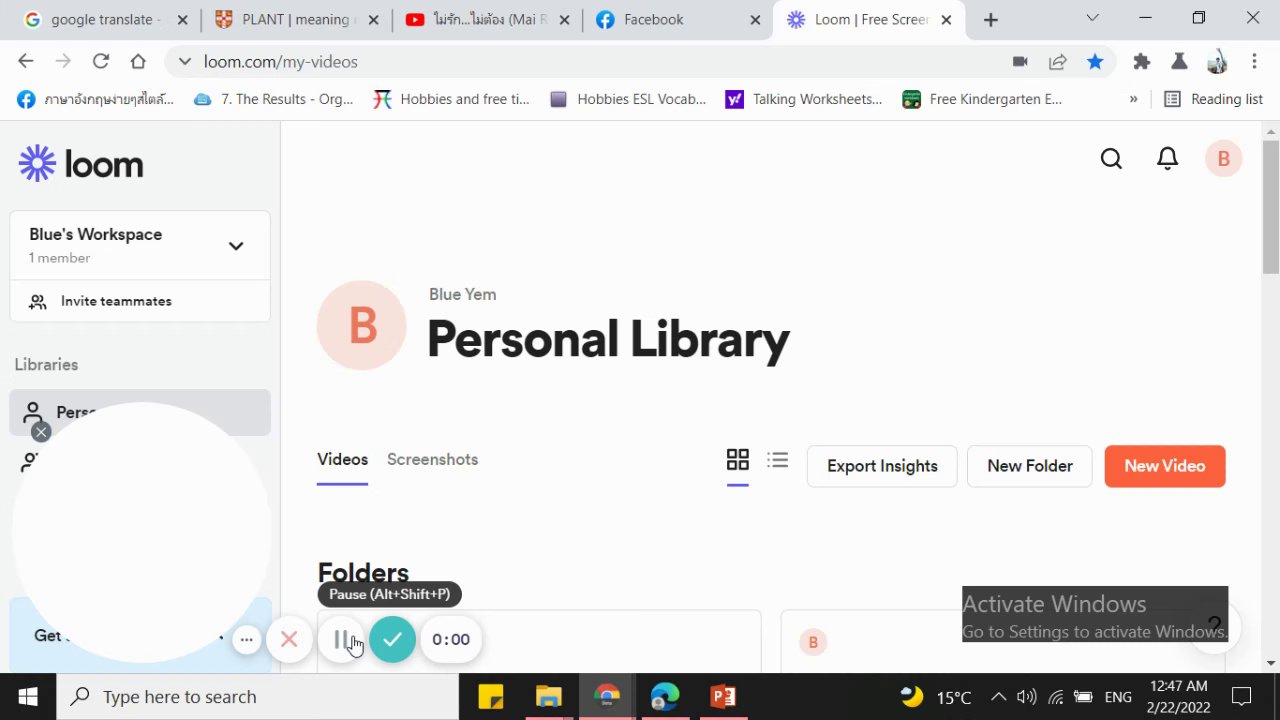This screenshot has width=1280, height=720.
Task: Switch to the YouTube Mai Rak tab
Action: pyautogui.click(x=488, y=20)
